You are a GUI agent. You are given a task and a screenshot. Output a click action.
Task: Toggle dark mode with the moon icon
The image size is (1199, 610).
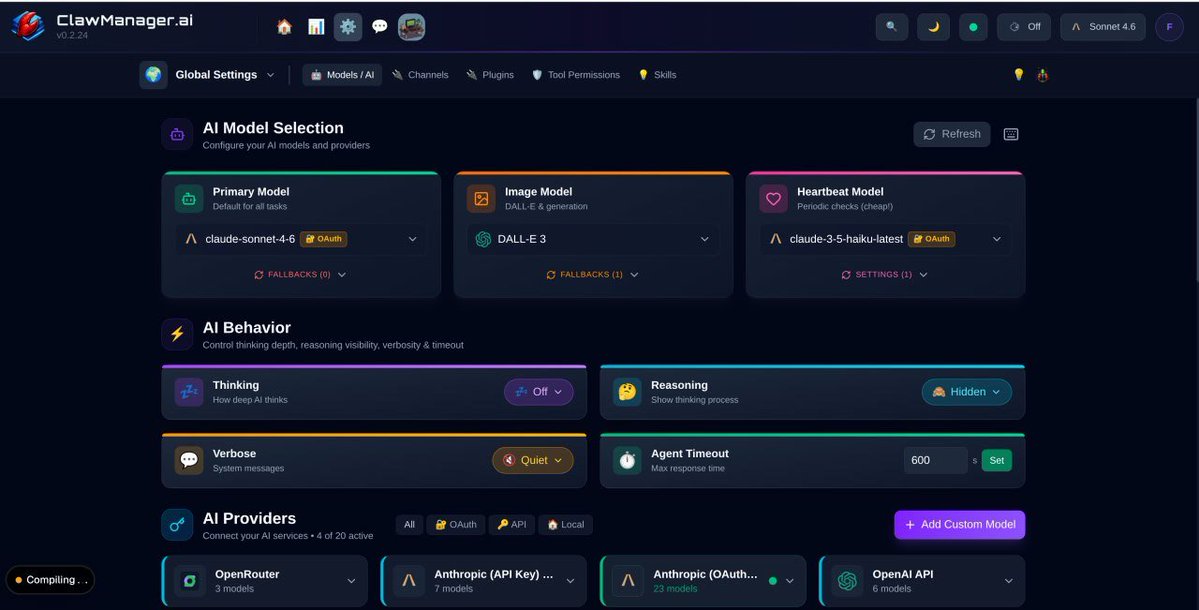pos(932,26)
